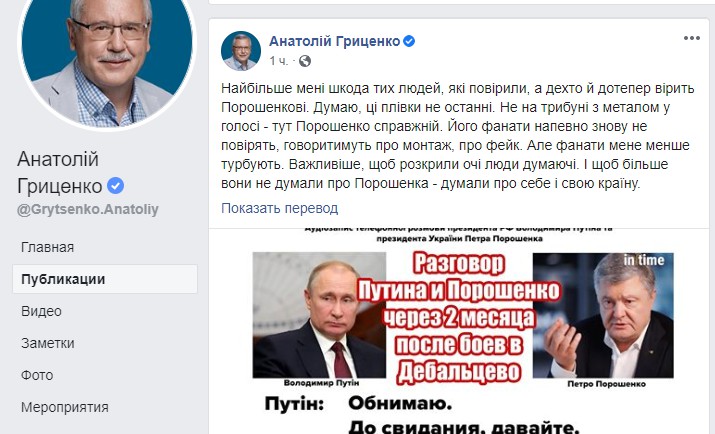Click the author name Анатолій Гриценко in the post
715x434 pixels.
pos(335,41)
